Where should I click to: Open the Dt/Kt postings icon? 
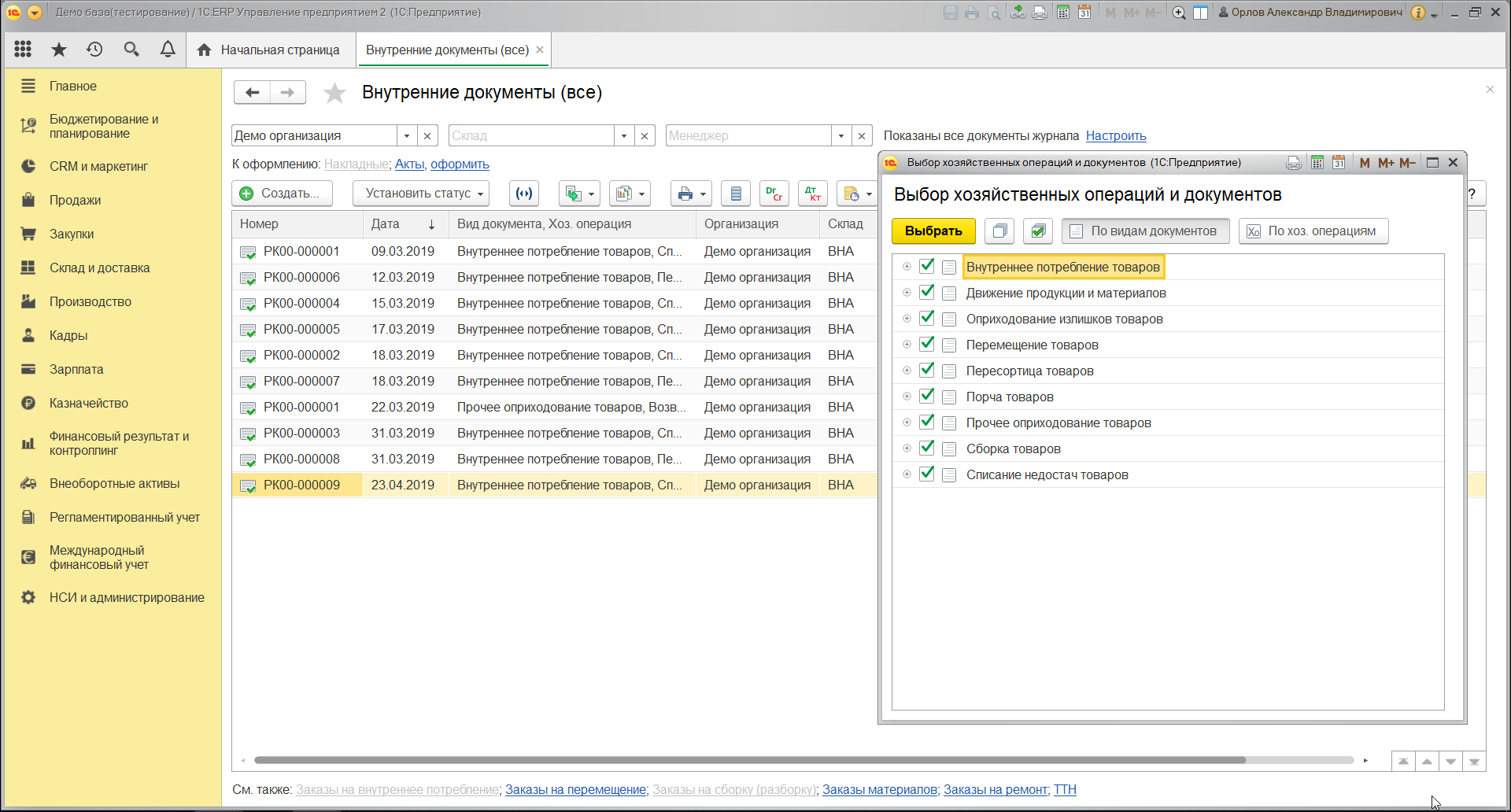pos(813,194)
